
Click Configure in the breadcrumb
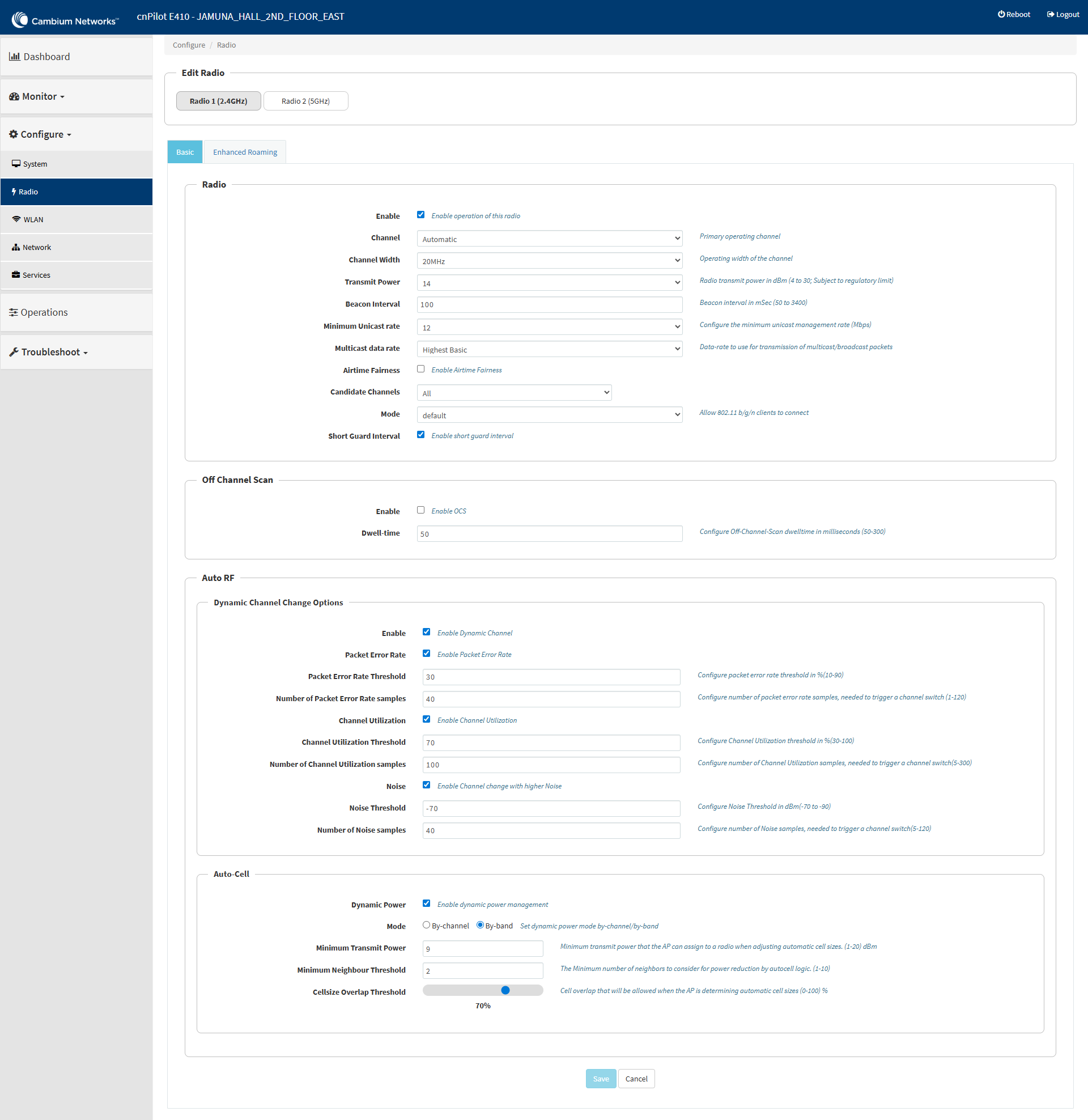click(189, 45)
